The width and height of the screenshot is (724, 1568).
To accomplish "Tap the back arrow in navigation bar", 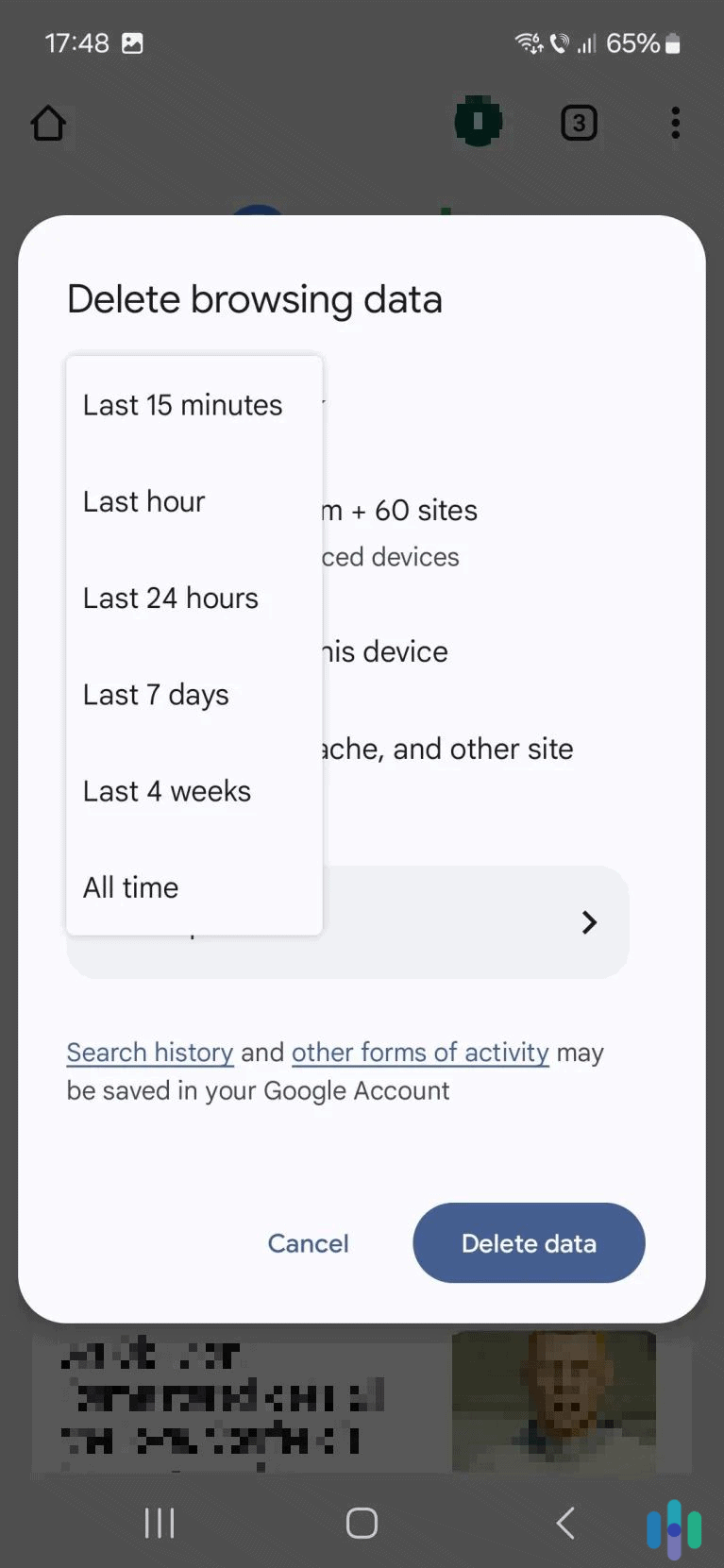I will click(564, 1522).
